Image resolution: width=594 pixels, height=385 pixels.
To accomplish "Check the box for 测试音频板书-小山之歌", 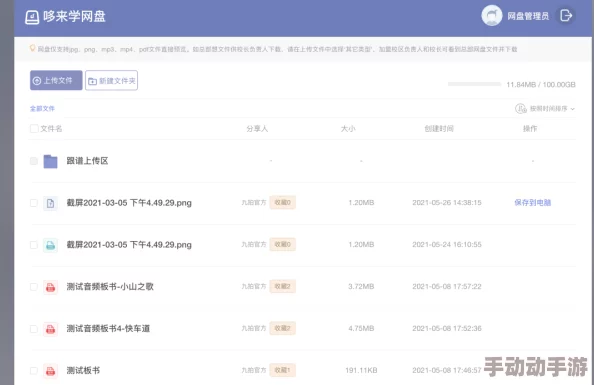I will (34, 287).
